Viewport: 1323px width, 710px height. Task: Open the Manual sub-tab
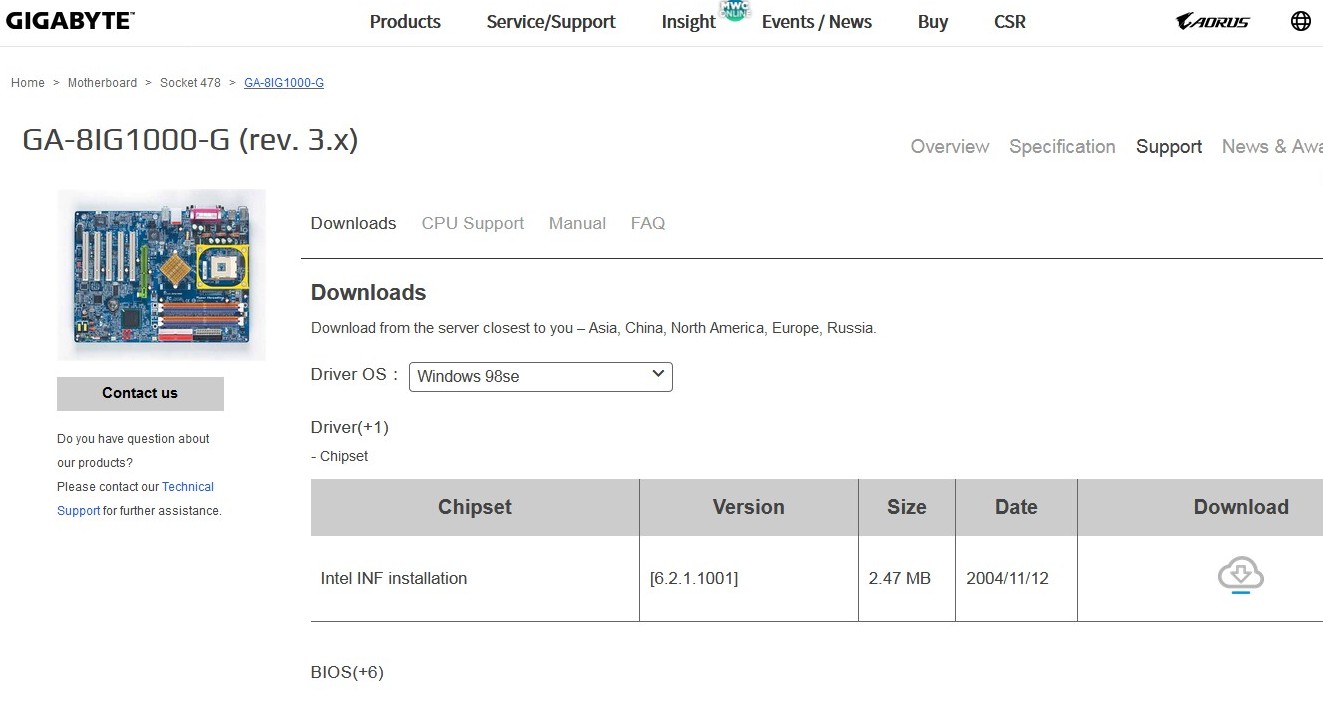tap(577, 223)
